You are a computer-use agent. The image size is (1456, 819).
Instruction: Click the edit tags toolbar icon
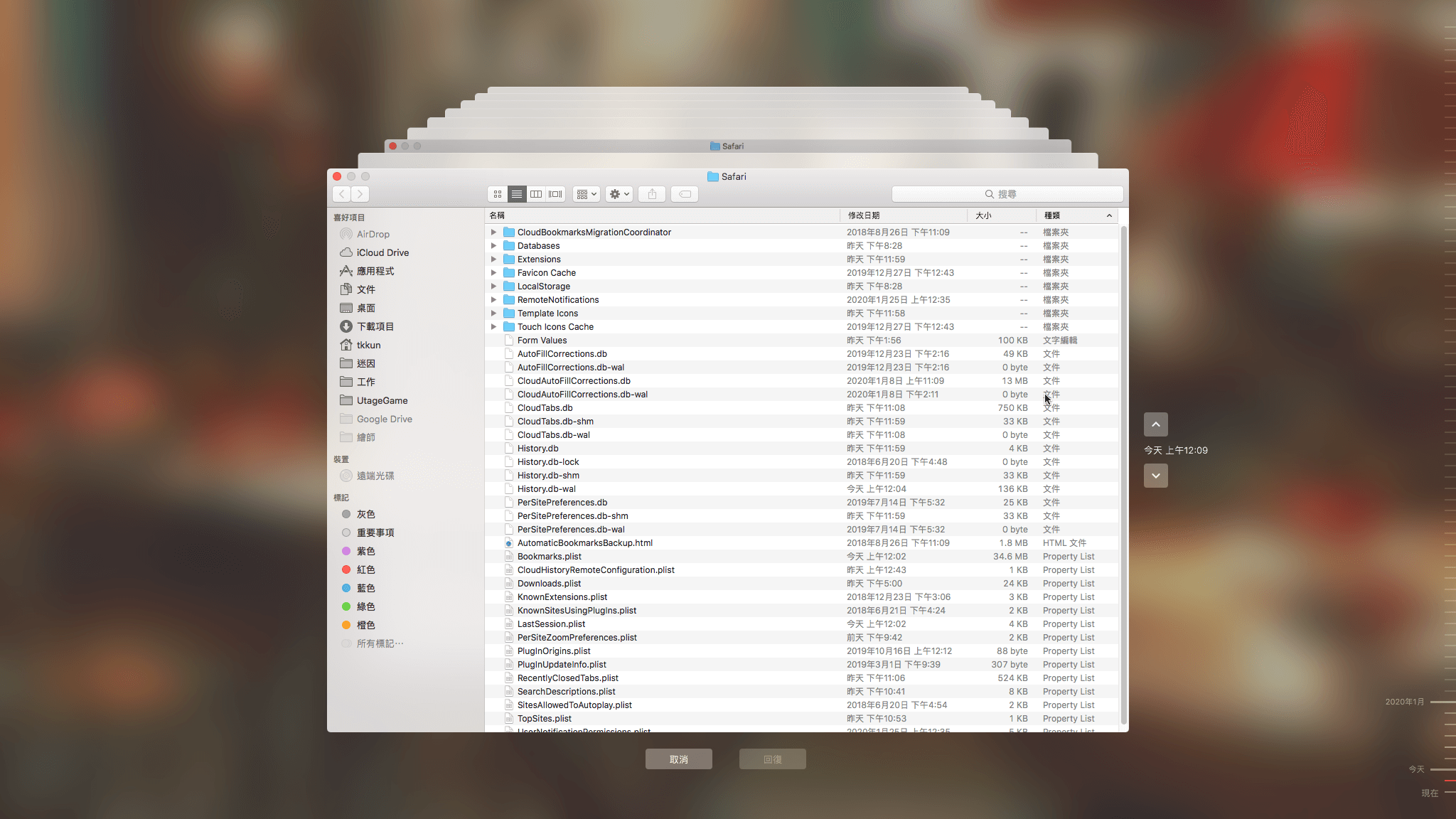[x=685, y=194]
